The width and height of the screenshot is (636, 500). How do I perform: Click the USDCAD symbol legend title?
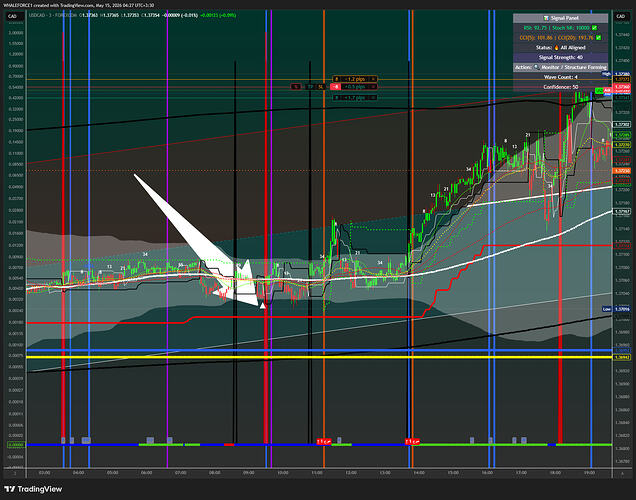coord(53,15)
